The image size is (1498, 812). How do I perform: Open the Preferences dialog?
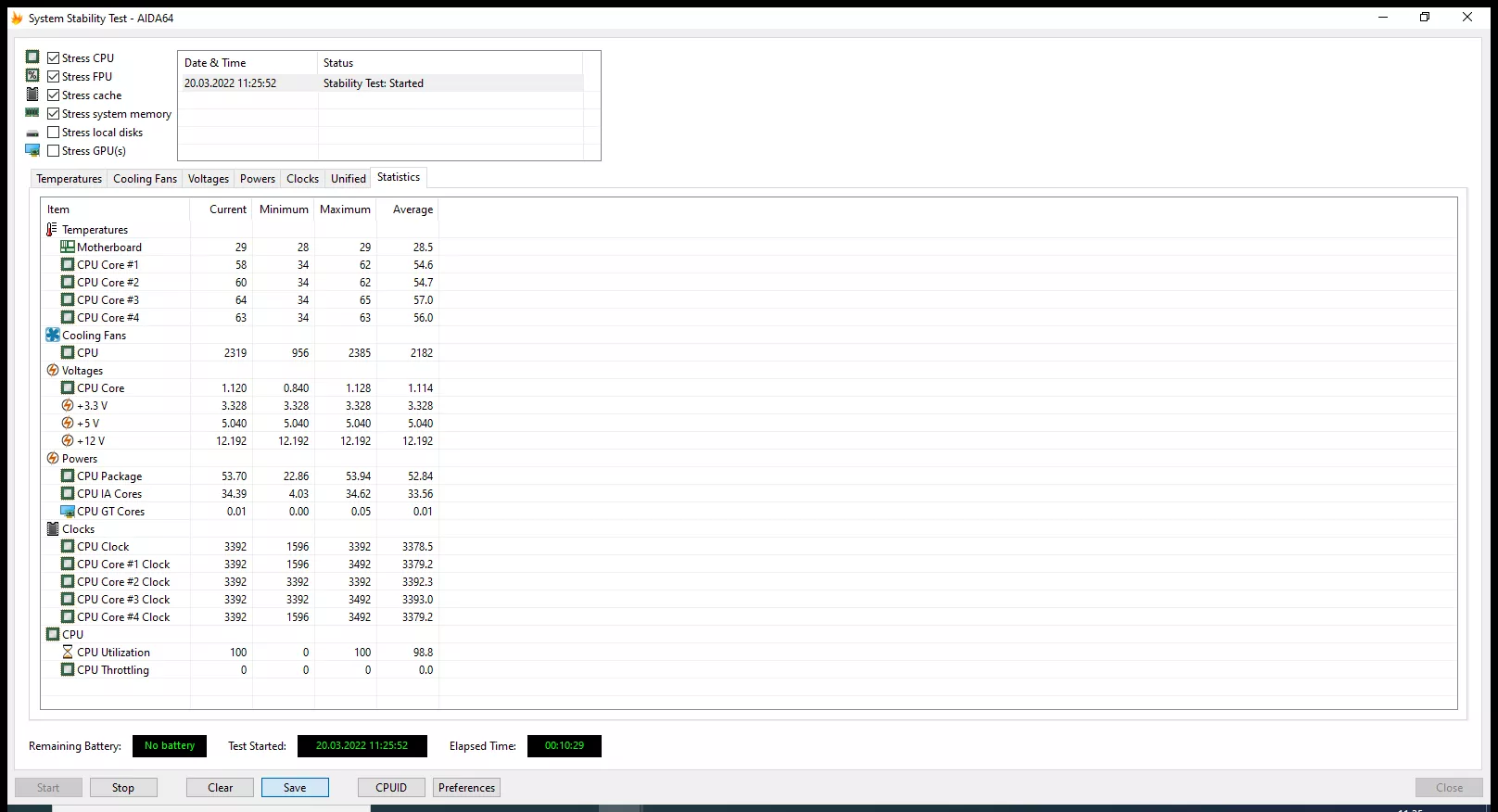[467, 788]
